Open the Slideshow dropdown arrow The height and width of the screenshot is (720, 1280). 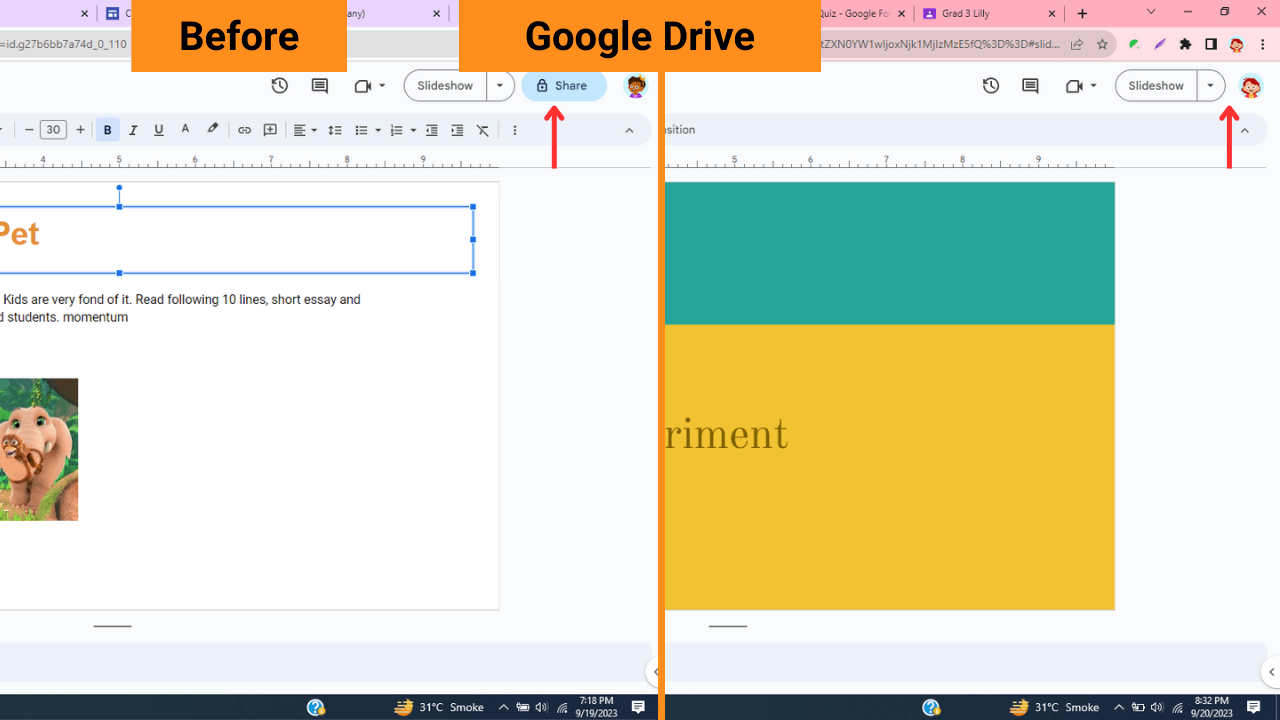point(499,86)
